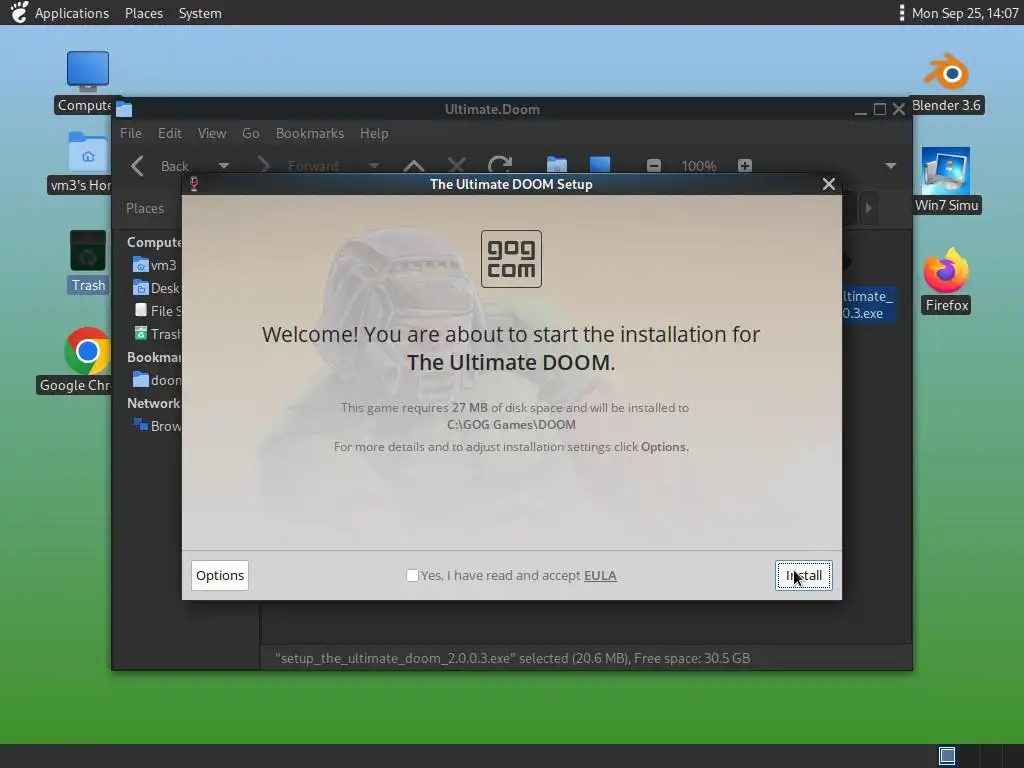
Task: Select Desktop folder in Places sidebar
Action: tap(157, 288)
